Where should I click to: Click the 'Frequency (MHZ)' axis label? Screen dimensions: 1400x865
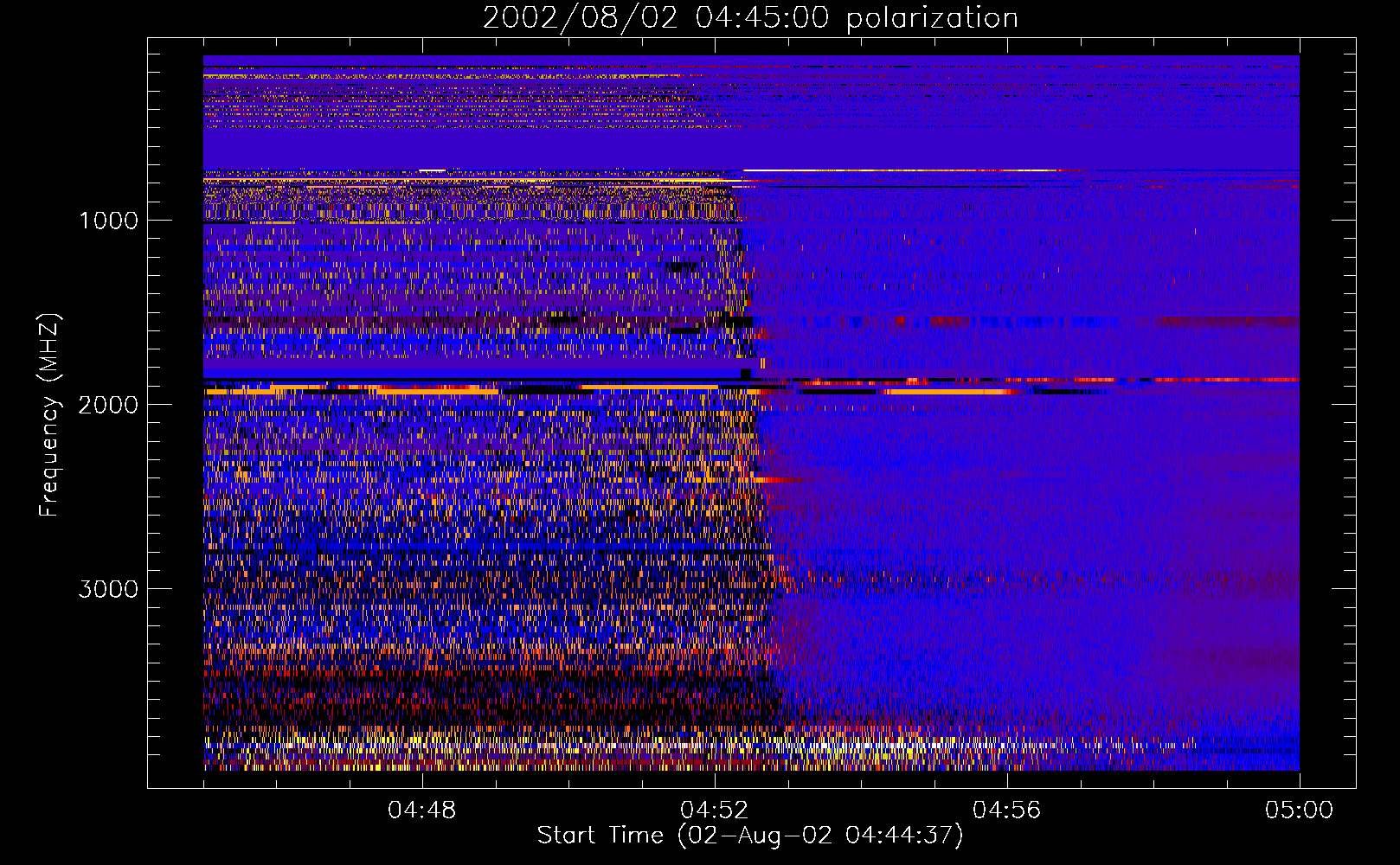tap(49, 416)
